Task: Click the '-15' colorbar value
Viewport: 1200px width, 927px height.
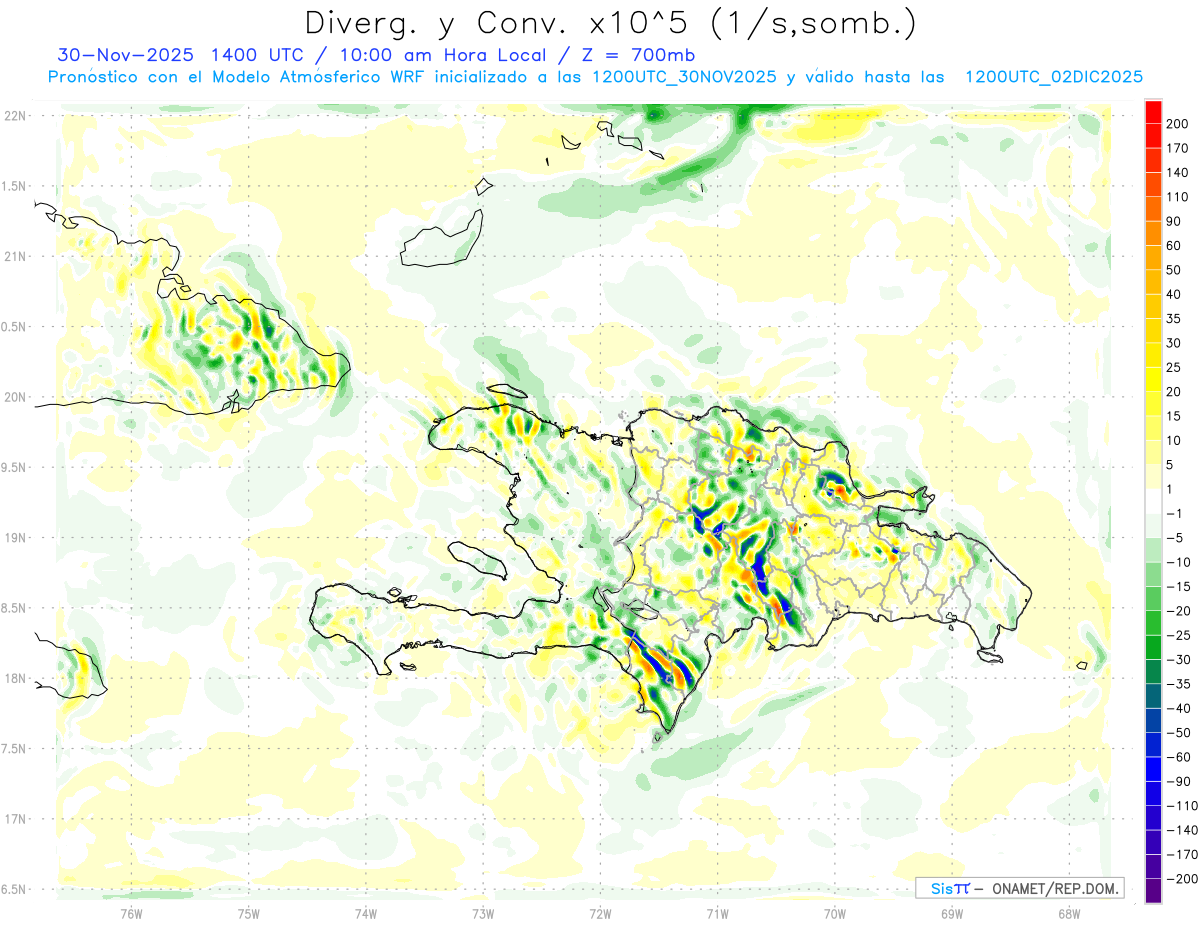Action: point(1177,586)
